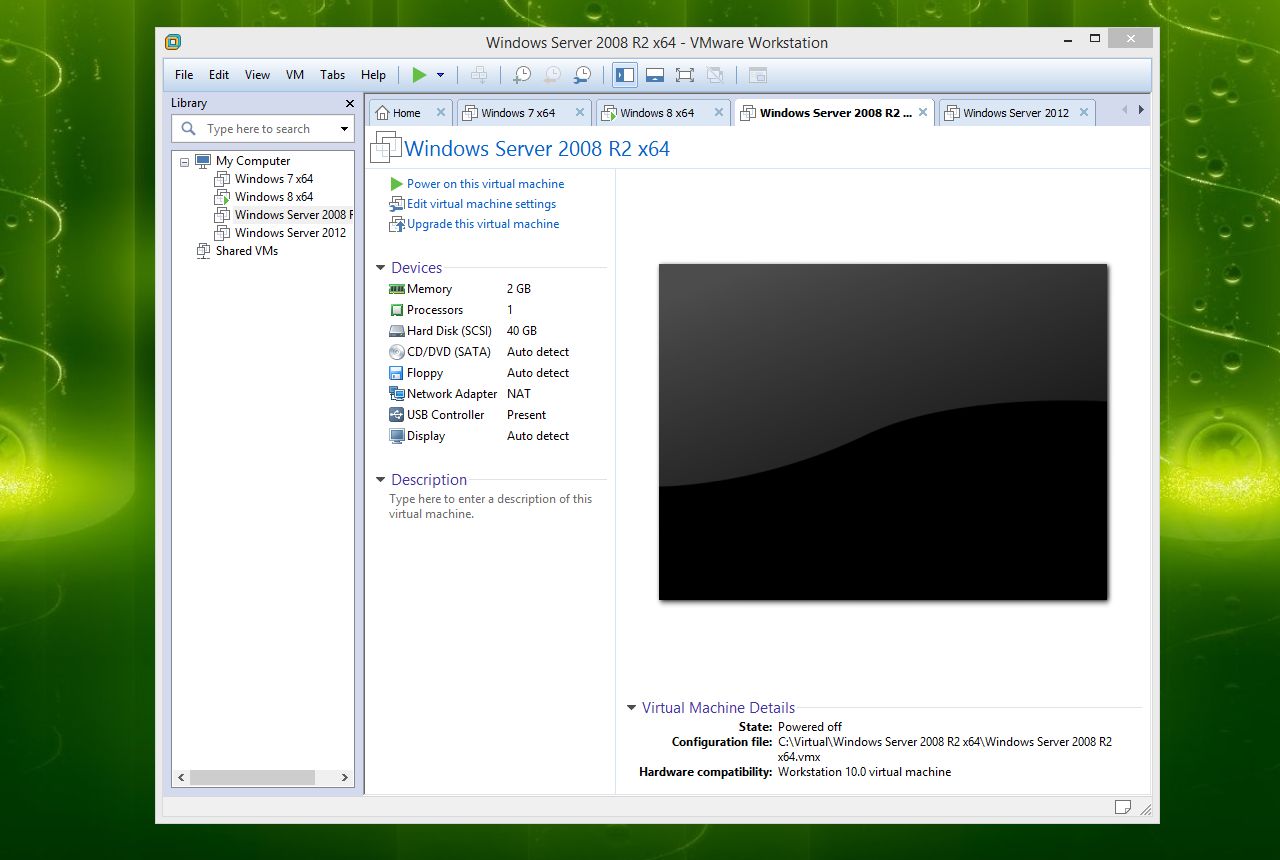This screenshot has height=860, width=1280.
Task: Open the Edit menu
Action: click(219, 75)
